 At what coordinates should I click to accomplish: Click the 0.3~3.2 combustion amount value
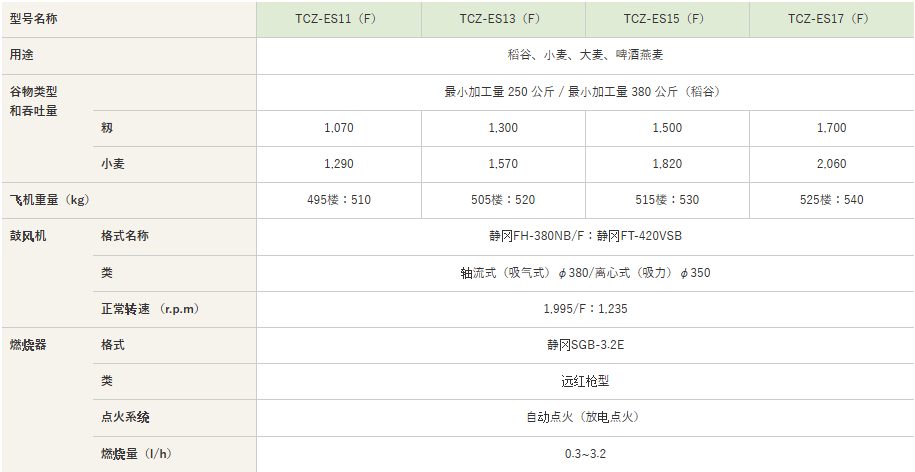point(585,454)
